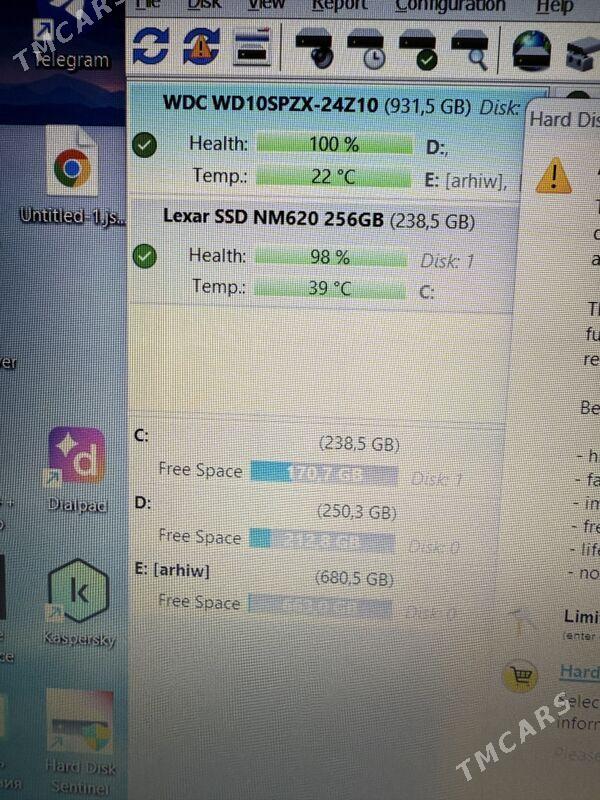Open the Configuration menu
This screenshot has width=600, height=800.
click(x=450, y=5)
